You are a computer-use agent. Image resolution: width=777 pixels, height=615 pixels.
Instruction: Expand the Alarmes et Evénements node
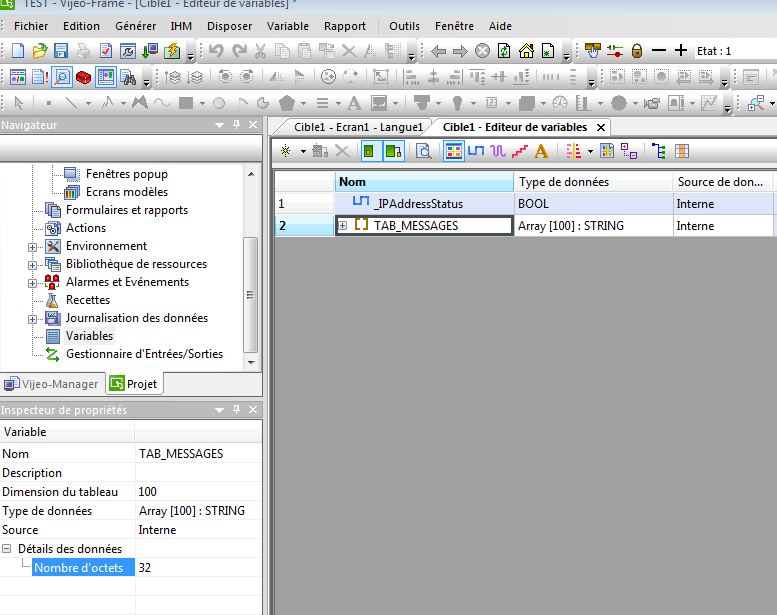point(33,282)
